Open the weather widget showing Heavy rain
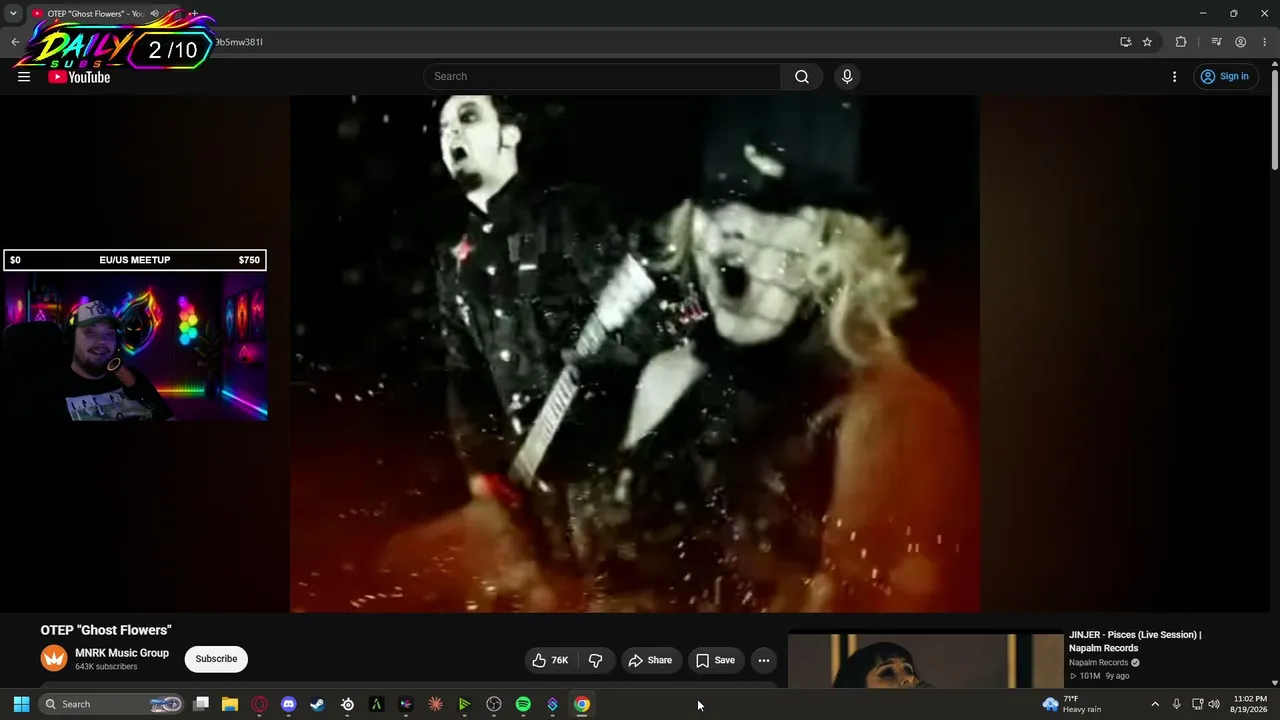The image size is (1280, 720). pyautogui.click(x=1072, y=704)
